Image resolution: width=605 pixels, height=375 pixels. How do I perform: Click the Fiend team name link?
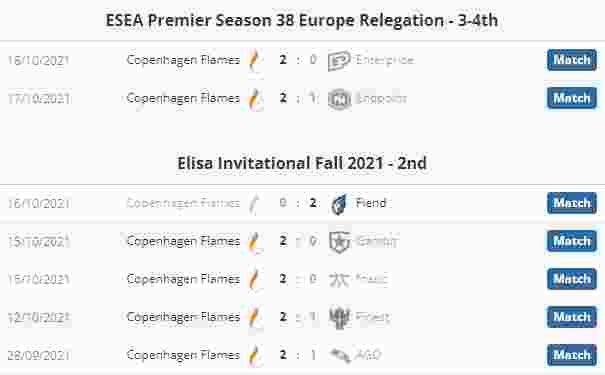(371, 203)
